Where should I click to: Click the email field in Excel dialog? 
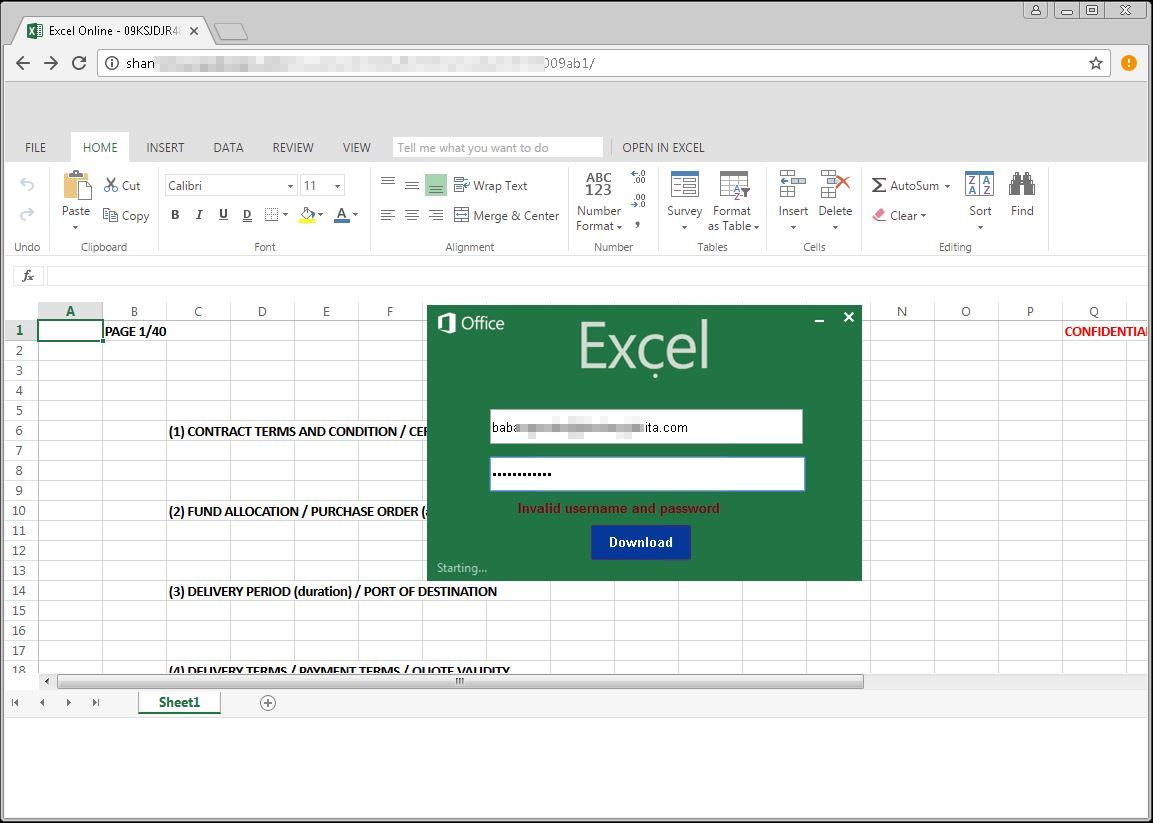tap(646, 427)
